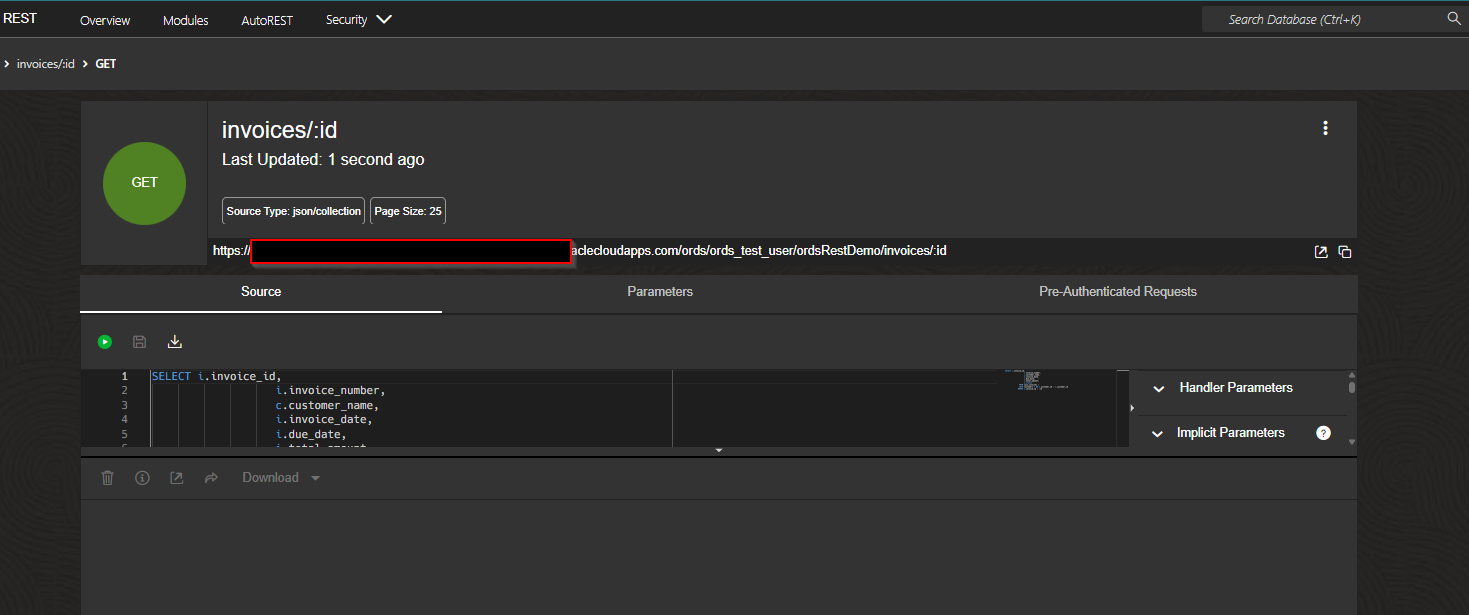
Task: Open the endpoint URL in new tab icon
Action: coord(1320,251)
